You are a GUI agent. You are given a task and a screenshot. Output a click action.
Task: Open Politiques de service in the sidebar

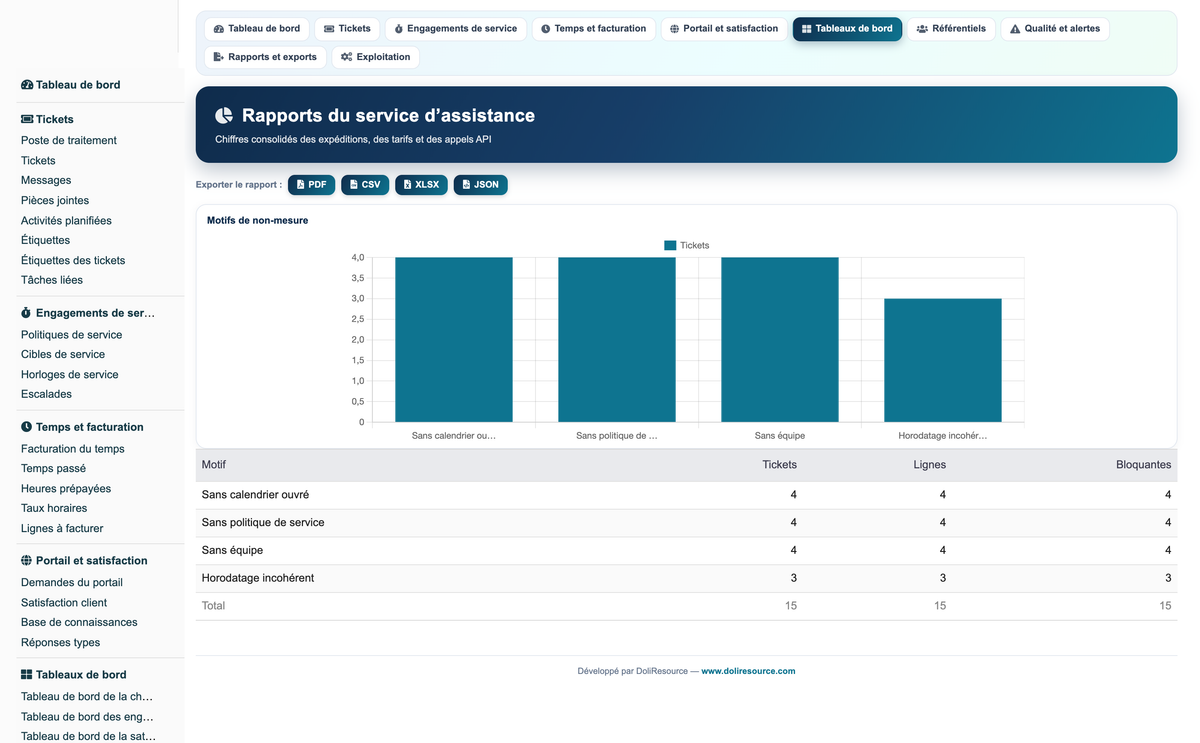click(71, 335)
